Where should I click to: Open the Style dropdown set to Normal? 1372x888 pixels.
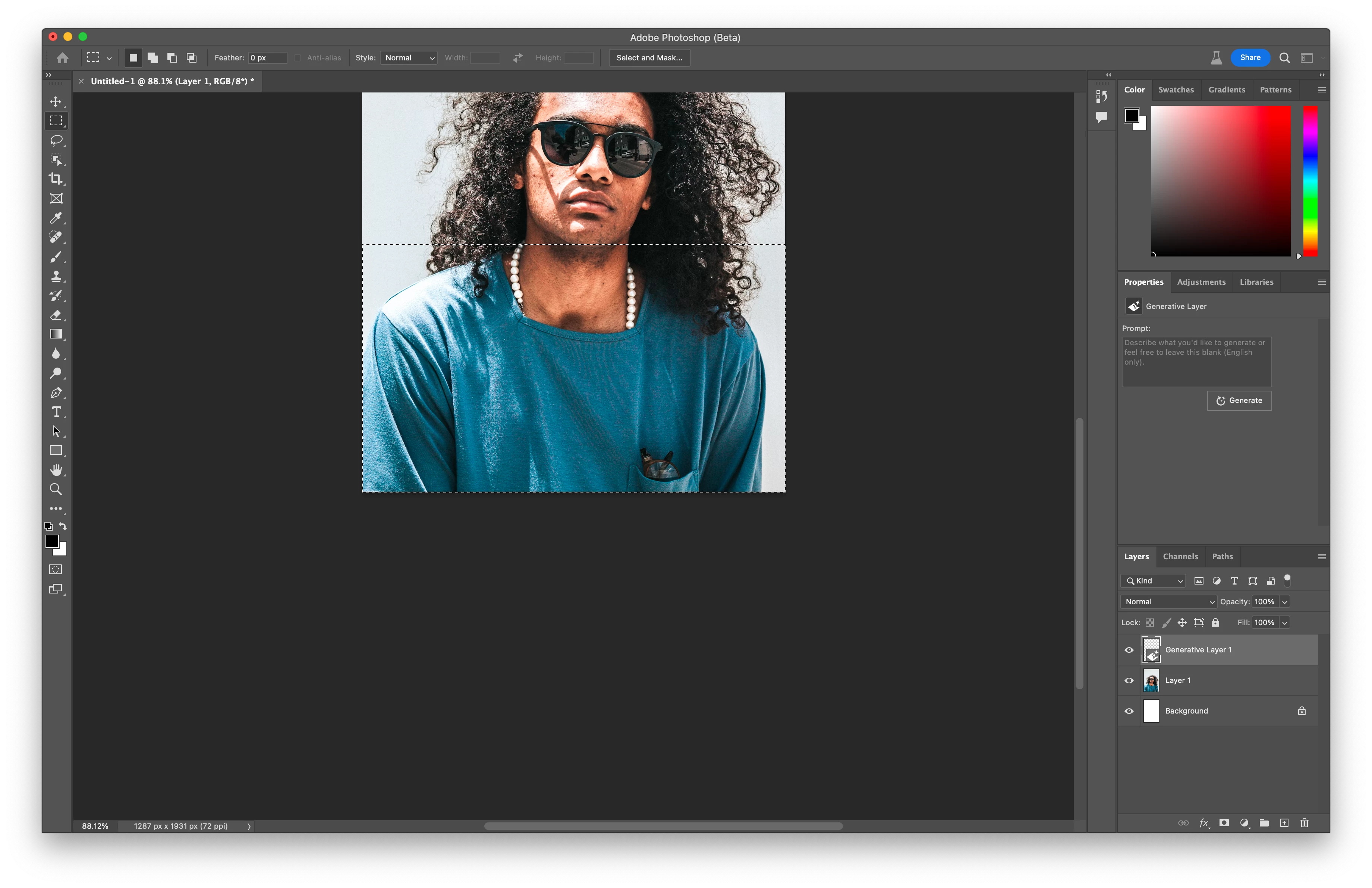(409, 58)
